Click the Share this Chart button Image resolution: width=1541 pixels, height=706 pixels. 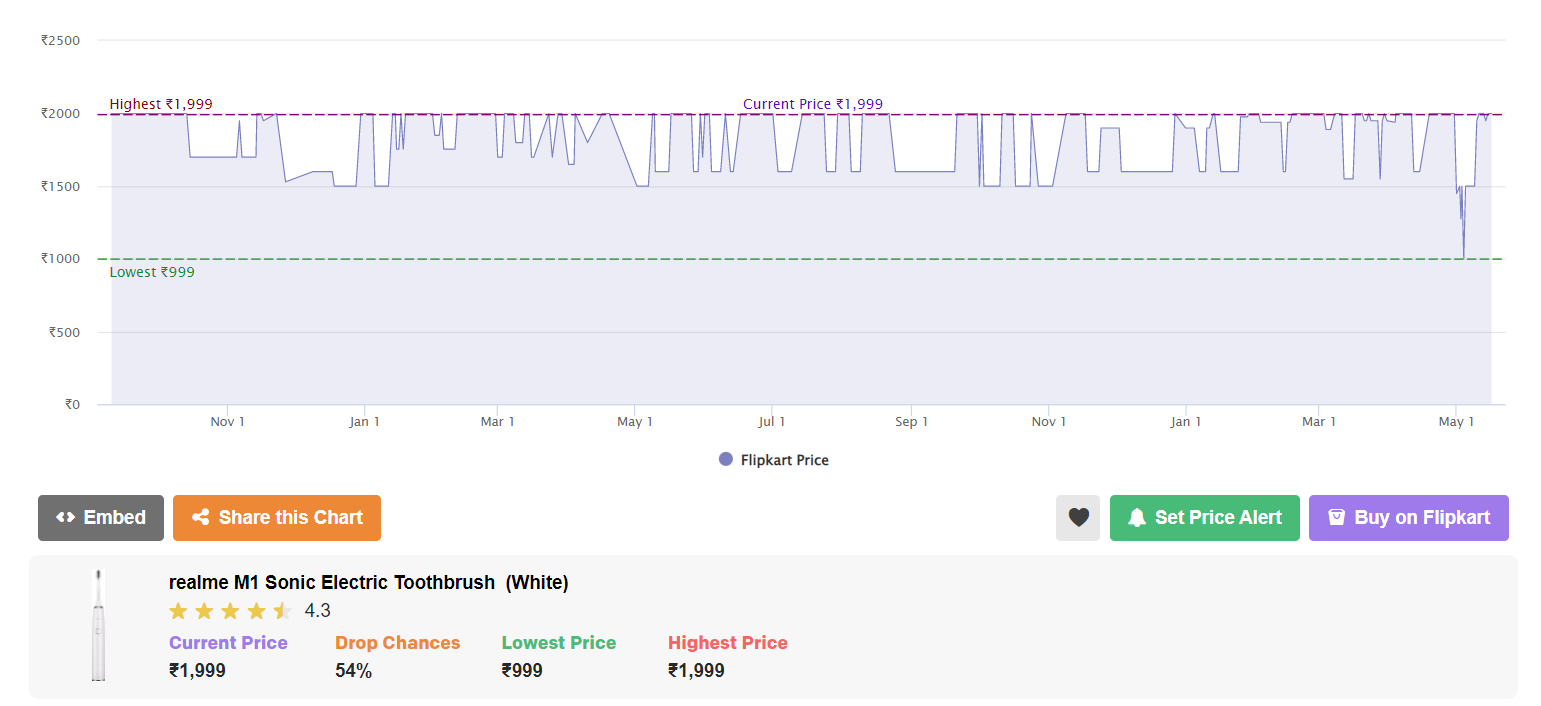(x=276, y=518)
